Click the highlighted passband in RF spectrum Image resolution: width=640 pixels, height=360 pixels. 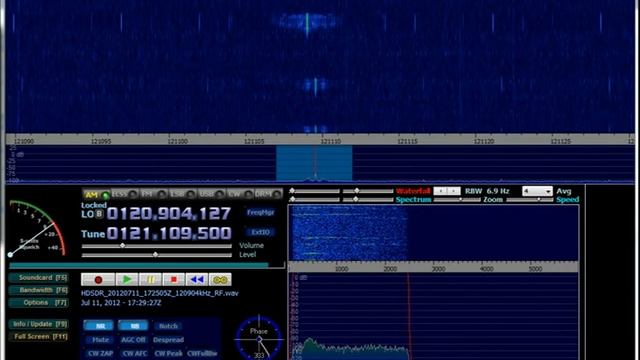point(314,163)
